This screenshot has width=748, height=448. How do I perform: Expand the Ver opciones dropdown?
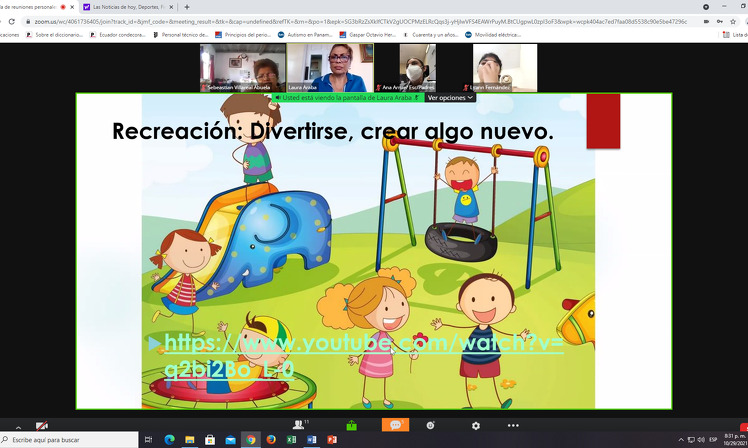pyautogui.click(x=450, y=97)
